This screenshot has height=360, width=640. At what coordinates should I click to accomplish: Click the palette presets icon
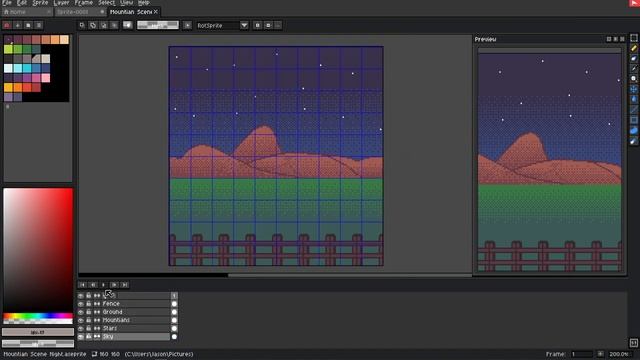28,25
